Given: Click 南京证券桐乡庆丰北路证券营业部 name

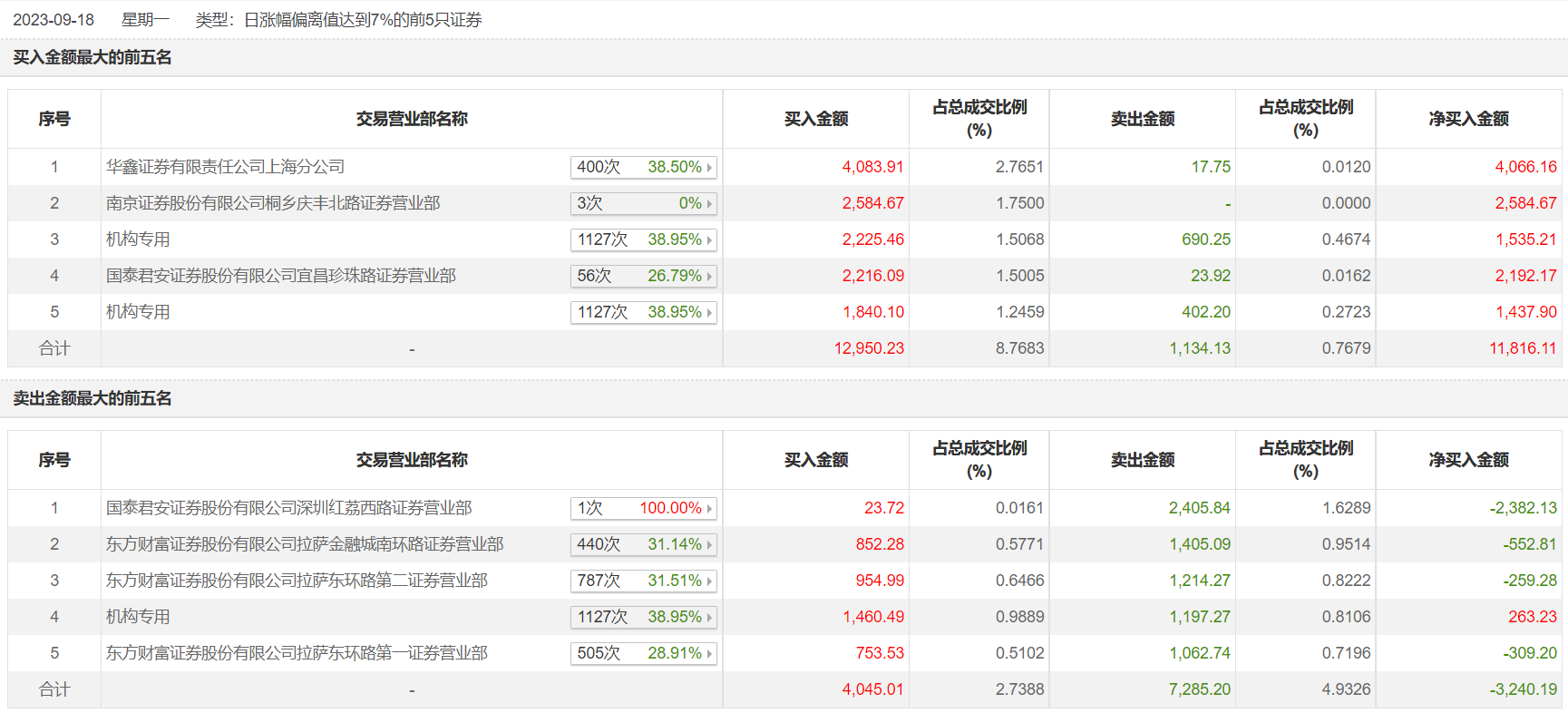Looking at the screenshot, I should (273, 203).
